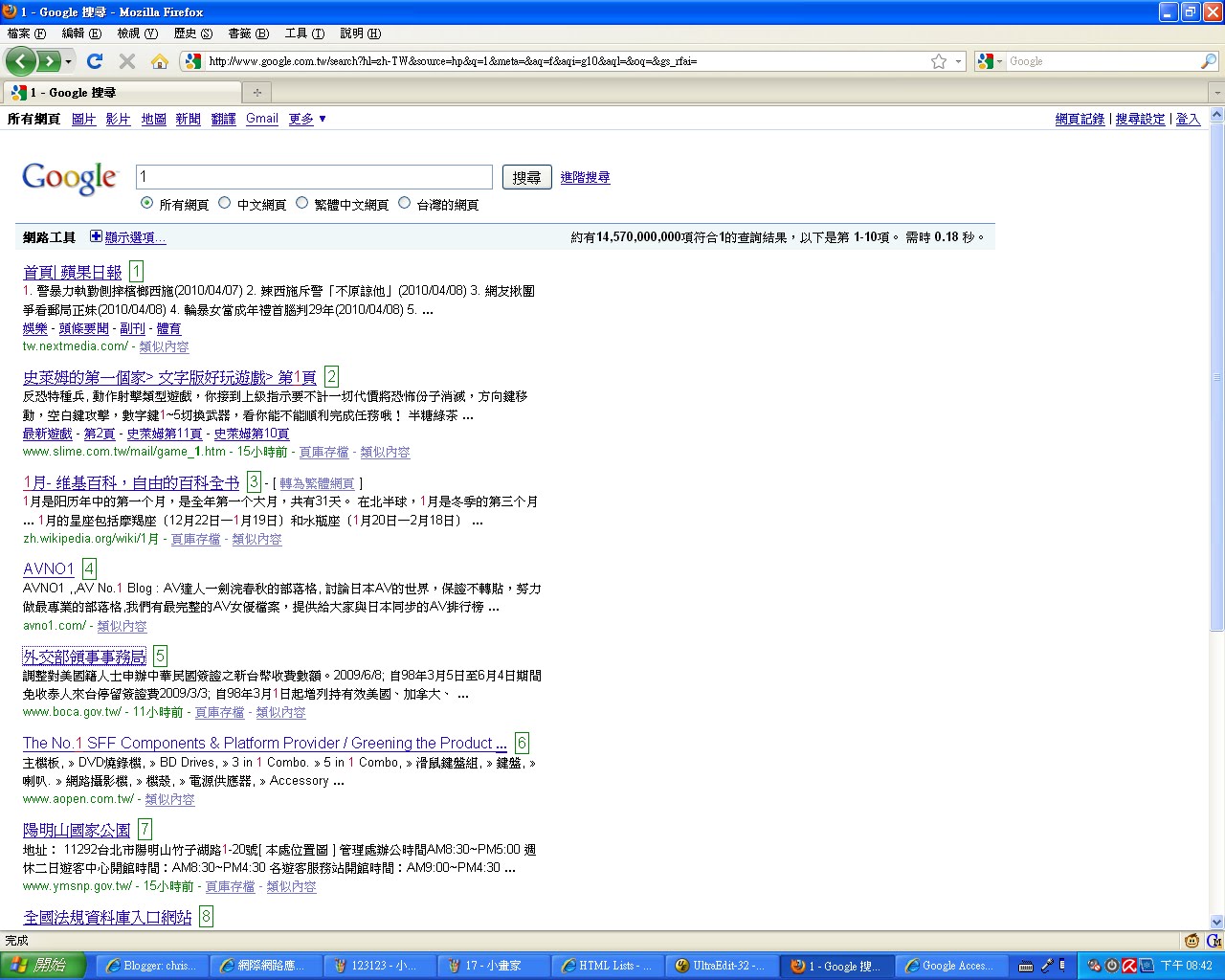Stop loading the page
This screenshot has width=1225, height=980.
point(126,61)
